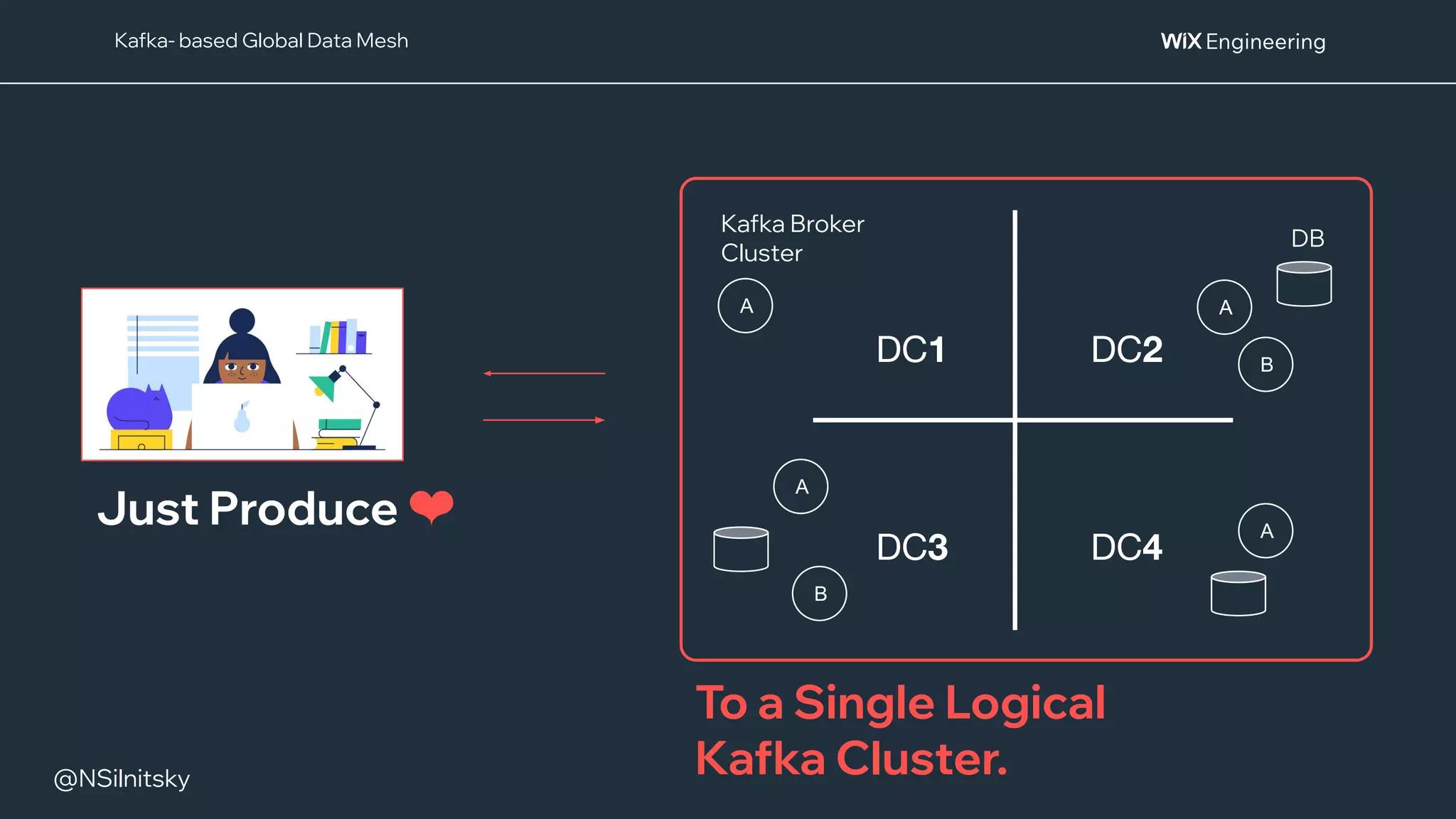1456x819 pixels.
Task: Click the 'Kafka Broker Cluster' label
Action: [x=793, y=238]
